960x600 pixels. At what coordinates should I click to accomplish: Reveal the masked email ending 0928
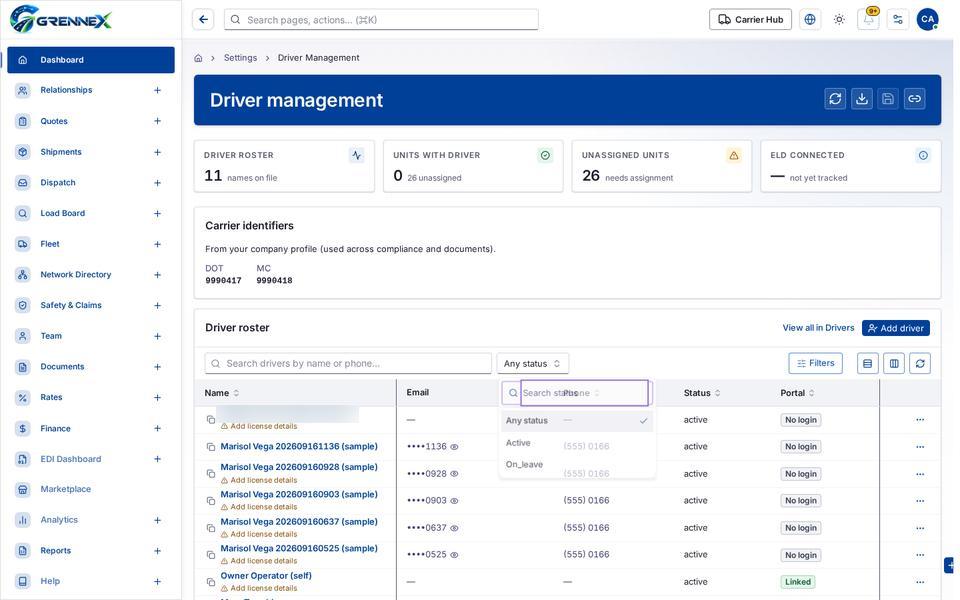454,474
